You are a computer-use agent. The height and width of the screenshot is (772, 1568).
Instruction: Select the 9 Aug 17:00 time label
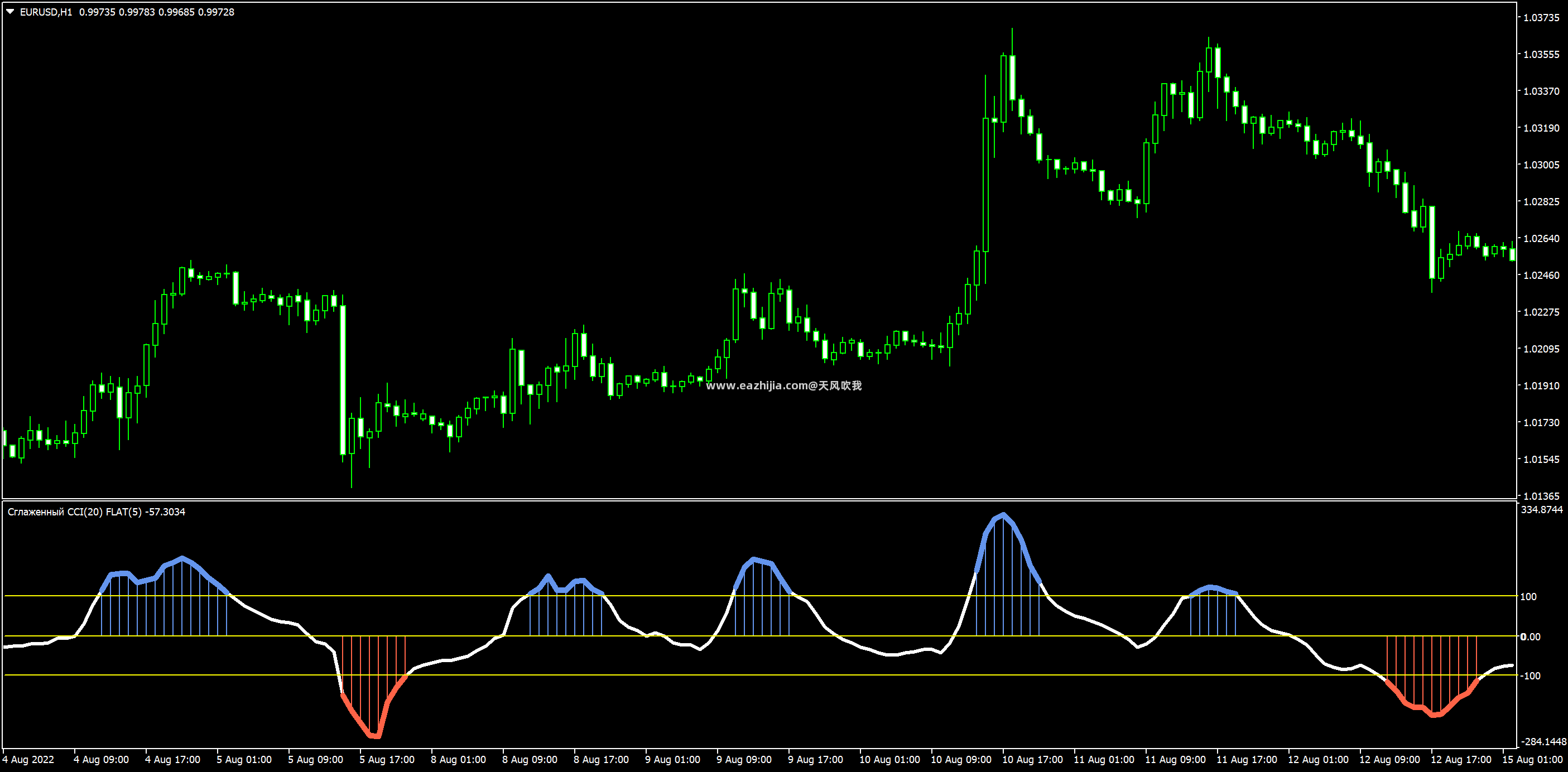[815, 759]
